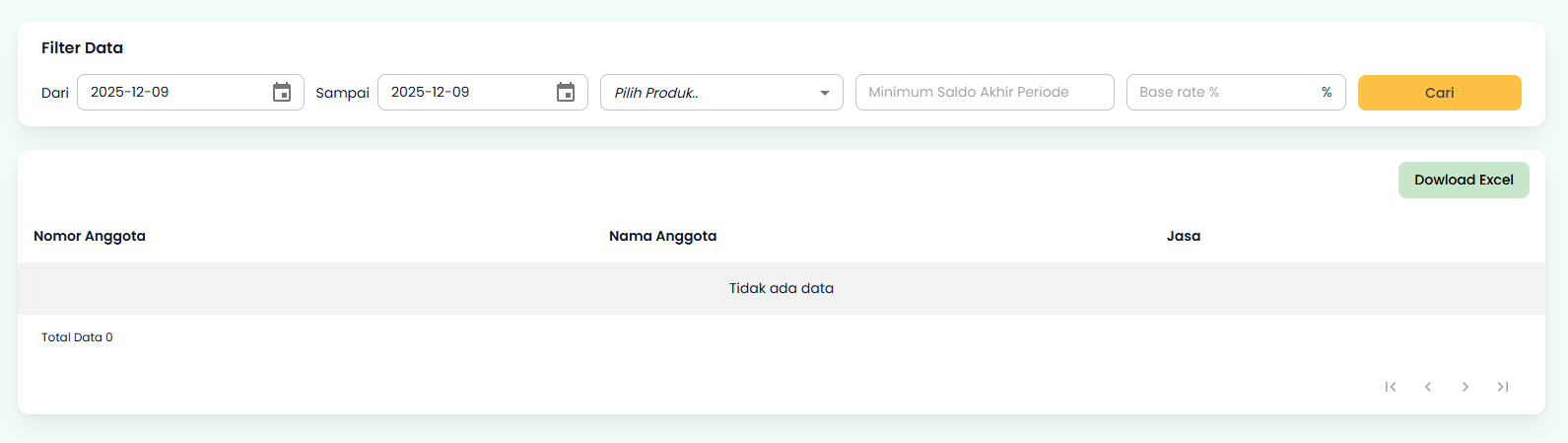
Task: Jump to last page of results
Action: tap(1503, 387)
